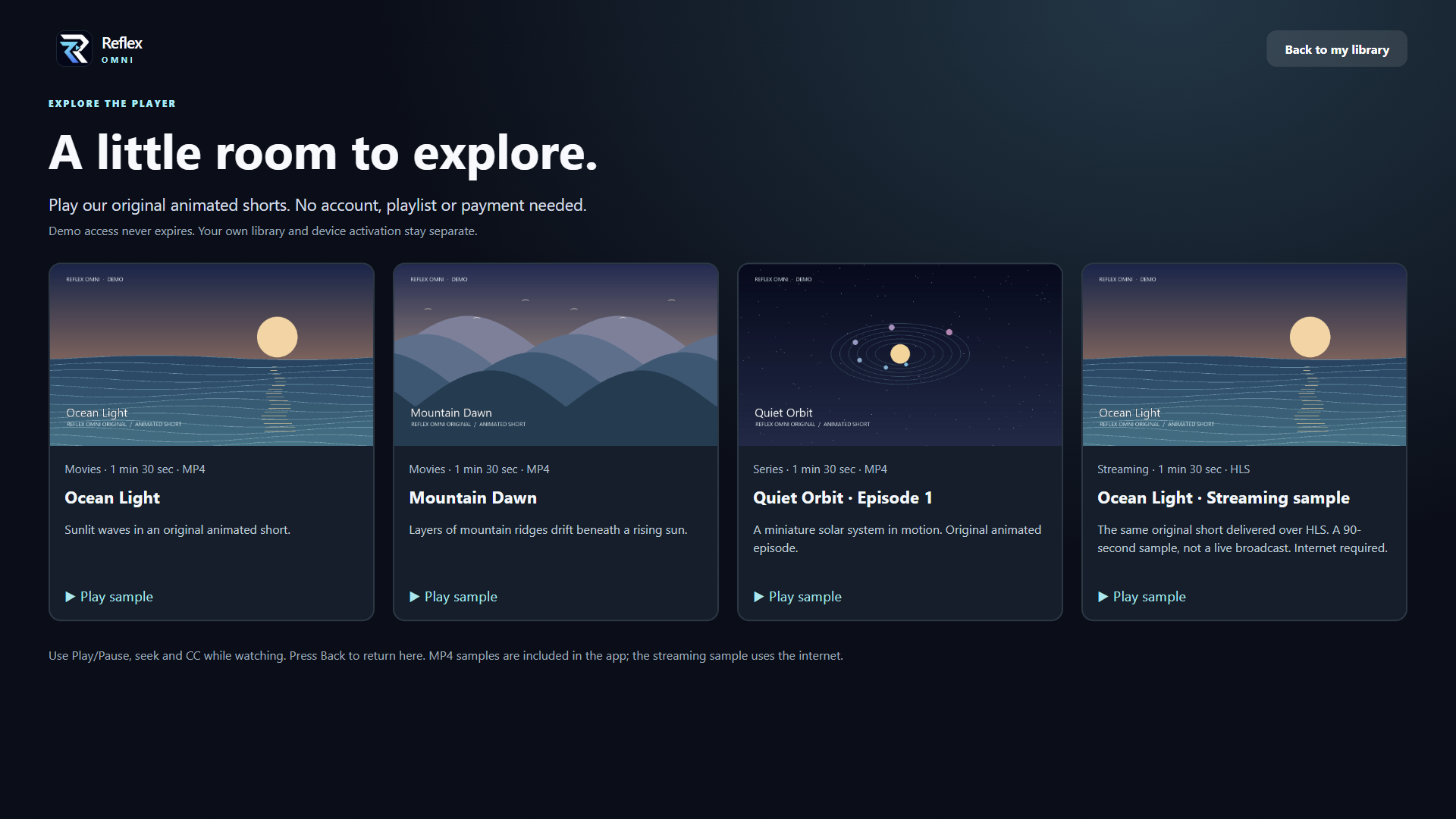
Task: Click 'Layers of mountain ridges drift' description
Action: click(548, 530)
